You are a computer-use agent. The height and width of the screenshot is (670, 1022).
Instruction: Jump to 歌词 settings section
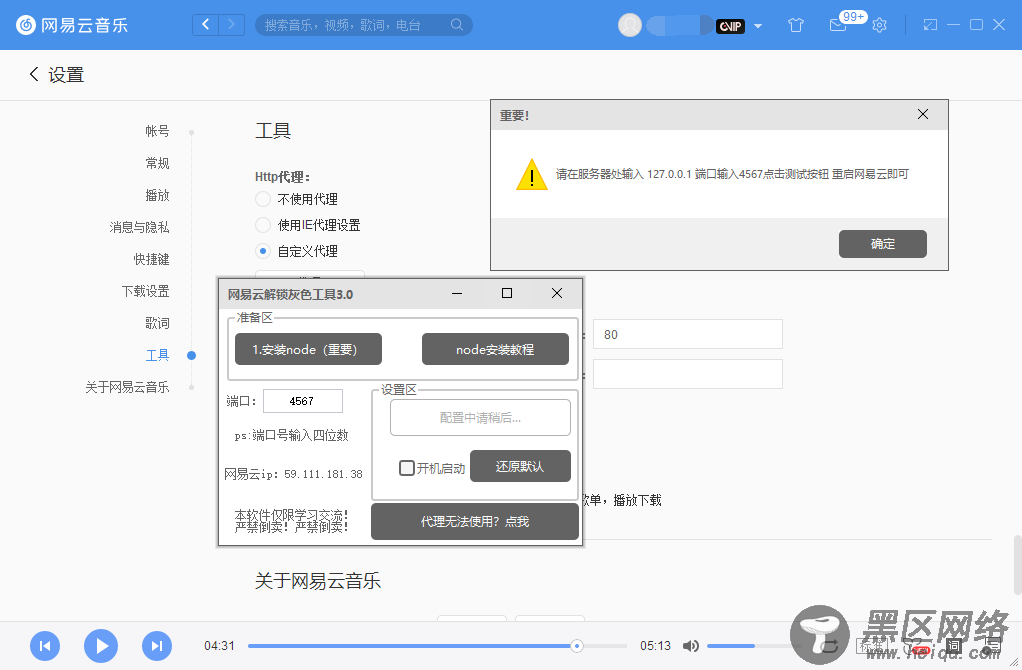[157, 323]
